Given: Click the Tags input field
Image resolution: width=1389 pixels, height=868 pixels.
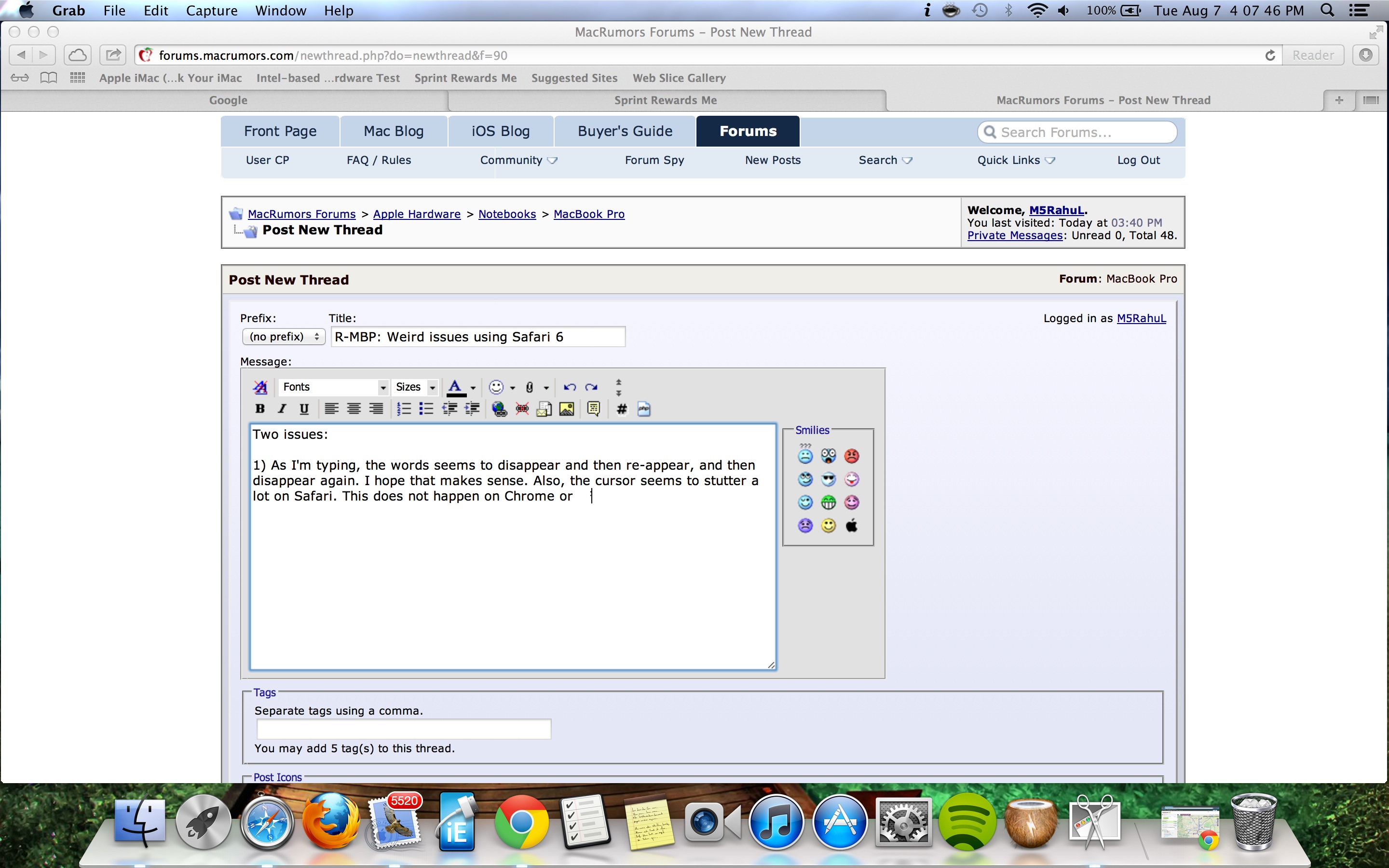Looking at the screenshot, I should (404, 729).
